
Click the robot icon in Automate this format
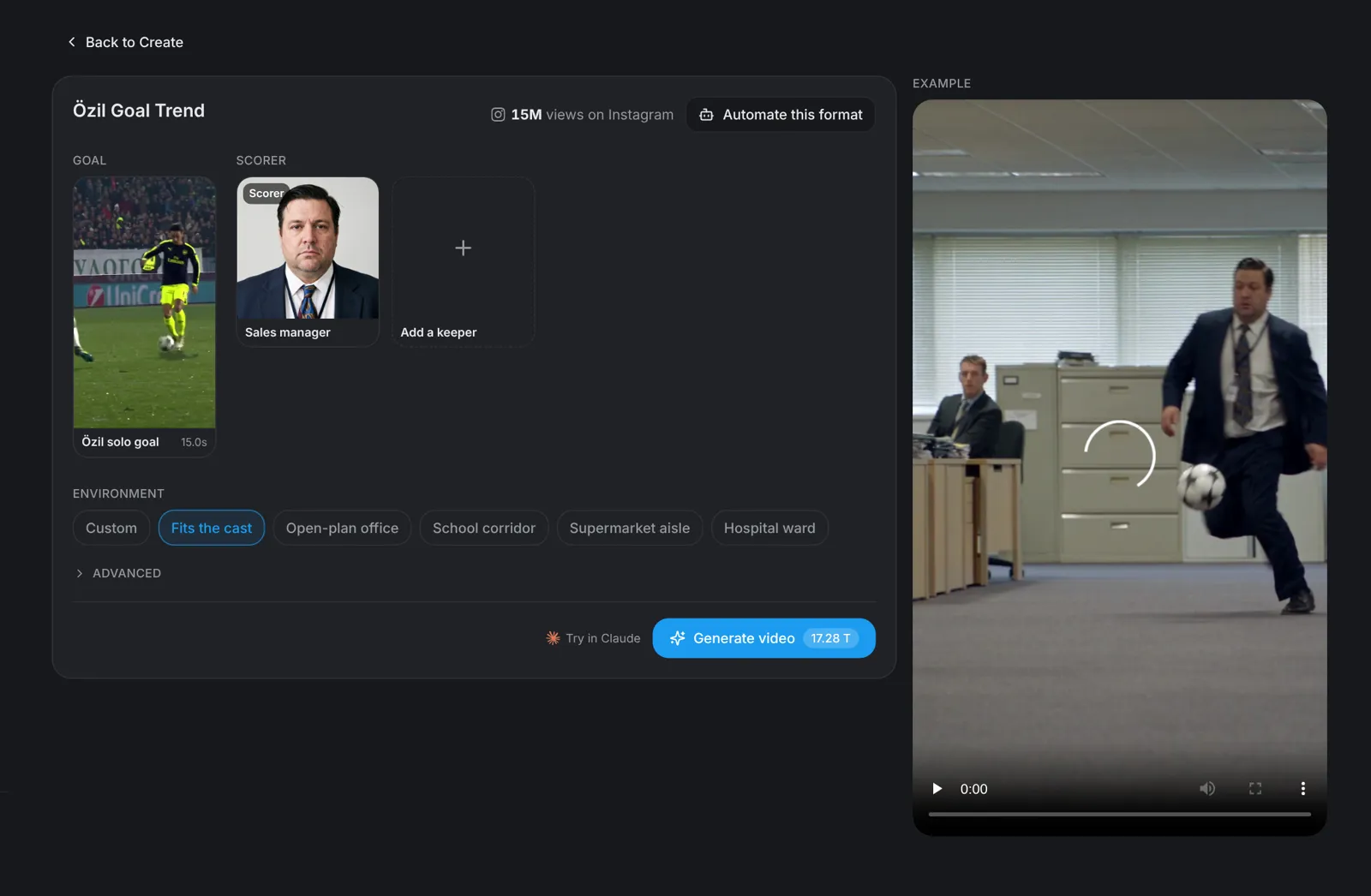point(706,115)
